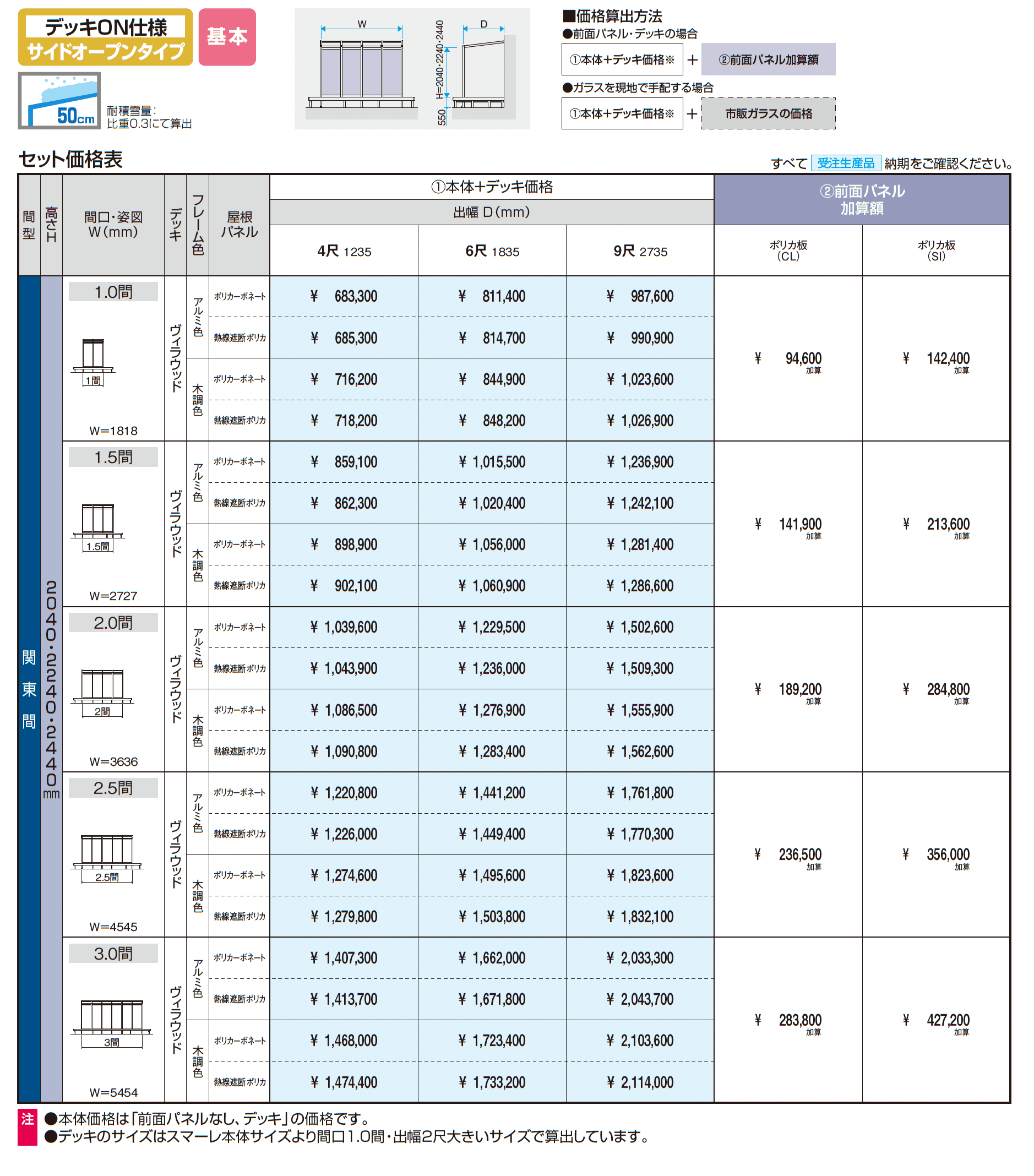
Task: Click the 3.0間 front view illustration
Action: pos(112,1024)
